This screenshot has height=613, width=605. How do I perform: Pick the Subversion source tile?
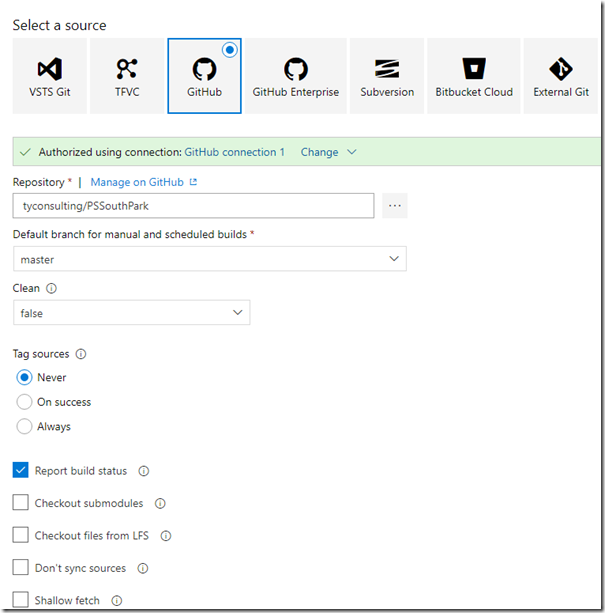tap(387, 76)
